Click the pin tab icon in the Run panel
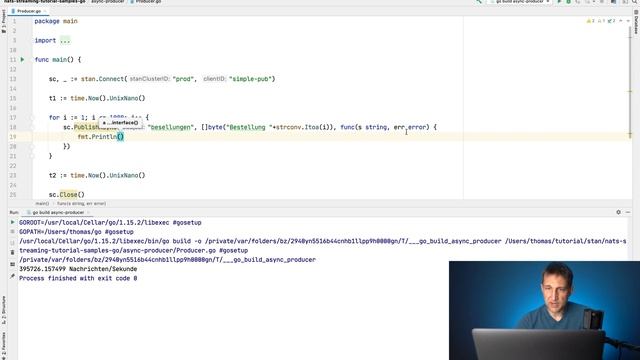640x360 pixels. tap(12, 276)
